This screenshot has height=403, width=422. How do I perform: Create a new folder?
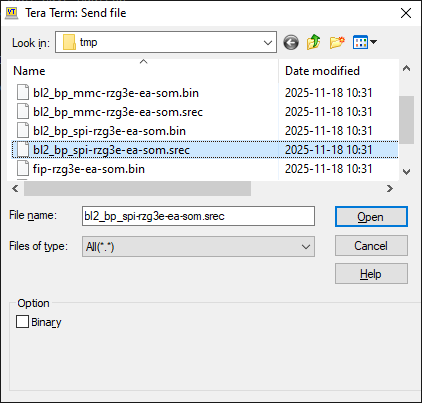click(337, 42)
